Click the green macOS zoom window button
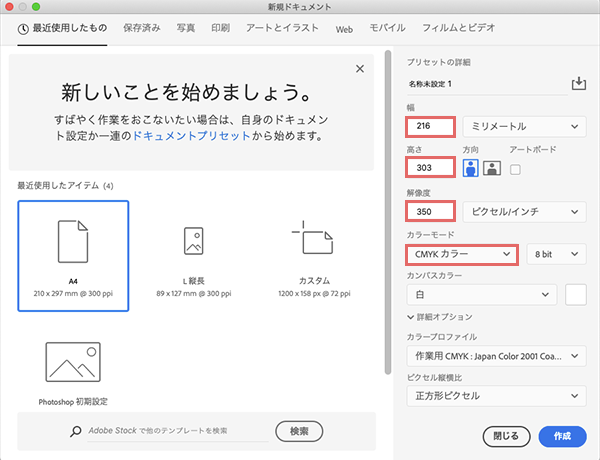The height and width of the screenshot is (460, 600). 36,7
